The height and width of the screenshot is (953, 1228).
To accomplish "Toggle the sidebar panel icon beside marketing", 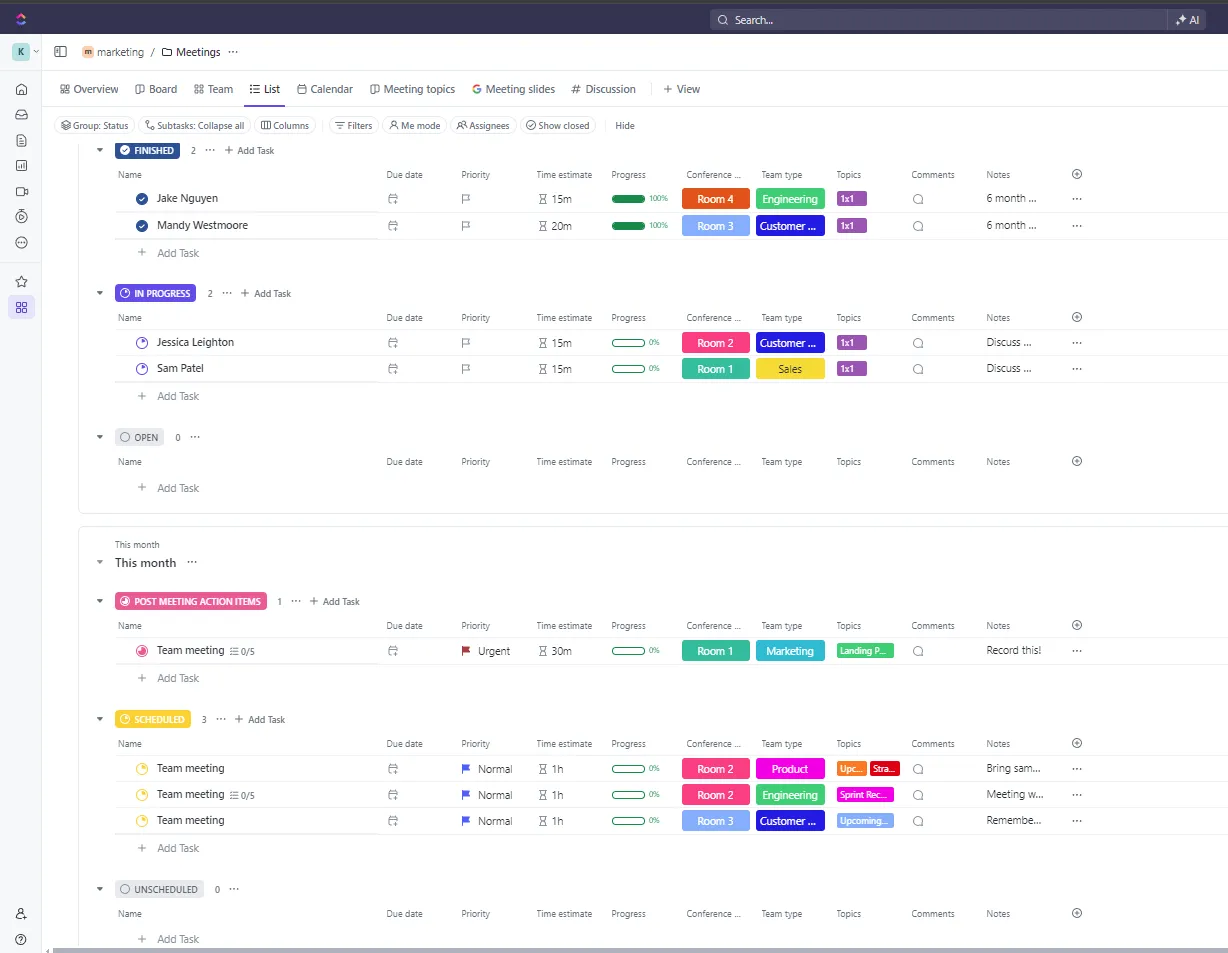I will pos(60,52).
